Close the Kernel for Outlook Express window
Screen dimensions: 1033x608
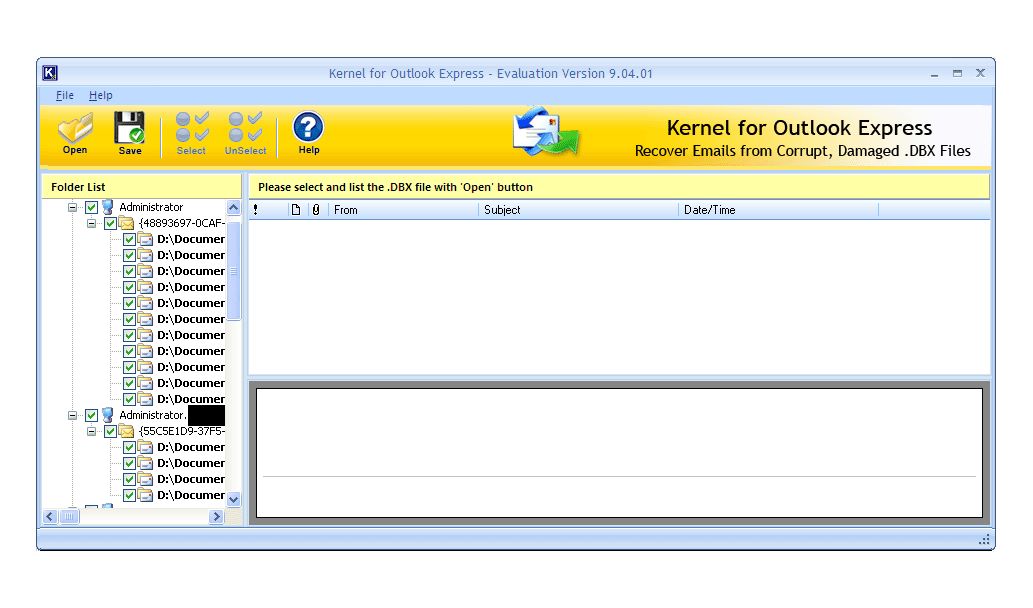[980, 74]
